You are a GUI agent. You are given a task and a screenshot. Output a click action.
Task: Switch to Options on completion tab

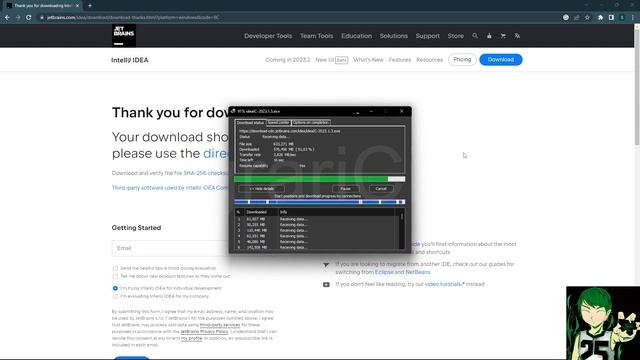(x=311, y=122)
